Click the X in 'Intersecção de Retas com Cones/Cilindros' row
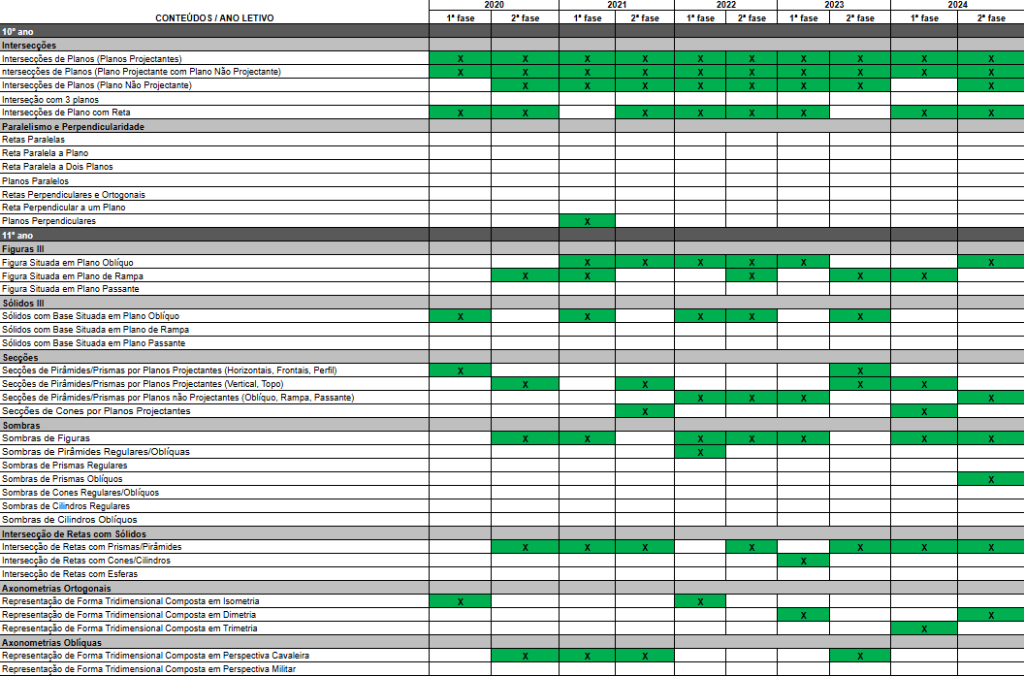This screenshot has width=1024, height=676. coord(803,561)
